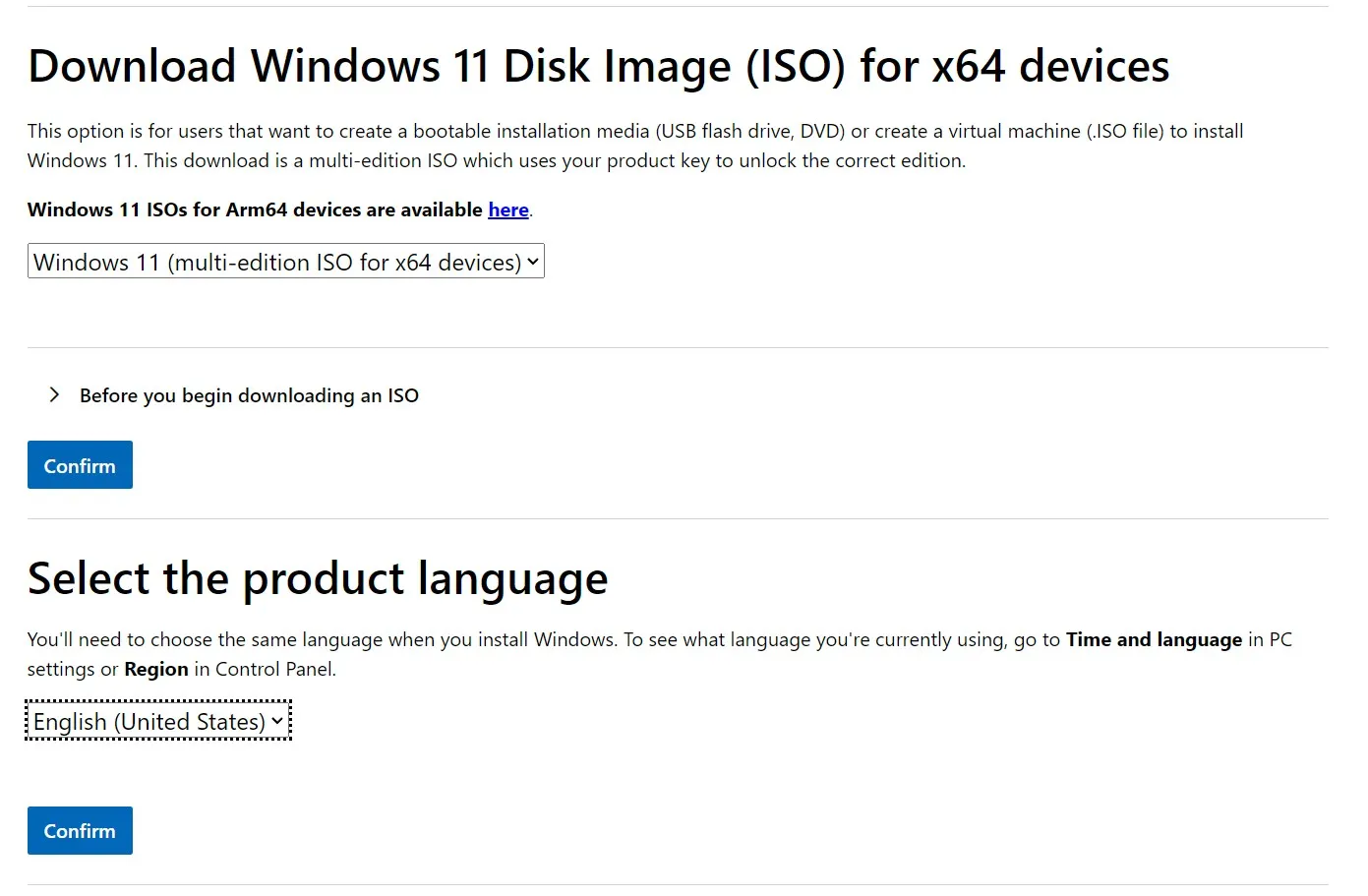Screen dimensions: 1368x896
Task: Click the divider line above Select the product language
Action: tap(678, 518)
